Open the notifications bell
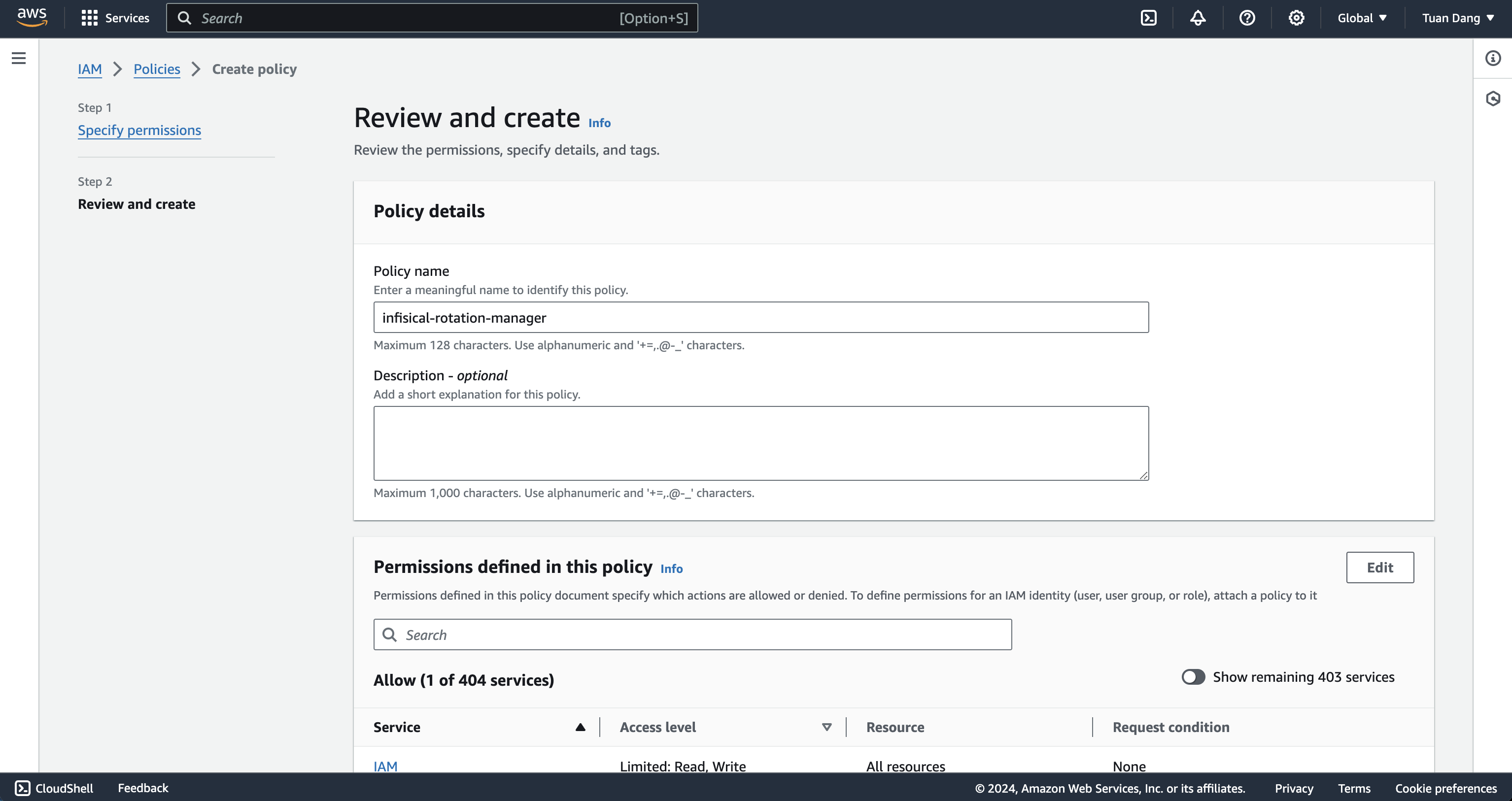This screenshot has width=1512, height=801. [1198, 18]
